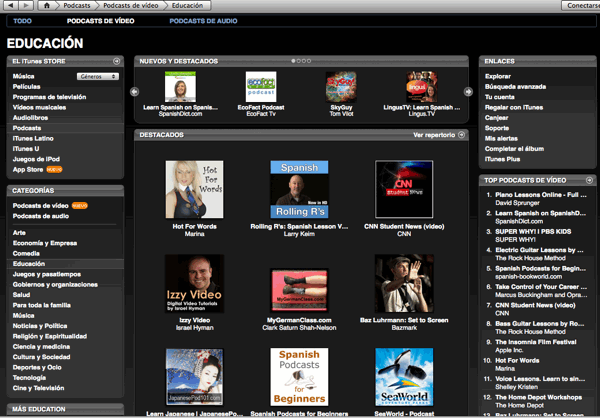Switch to PODCASTS DE AUDIO tab
The width and height of the screenshot is (600, 418).
203,21
